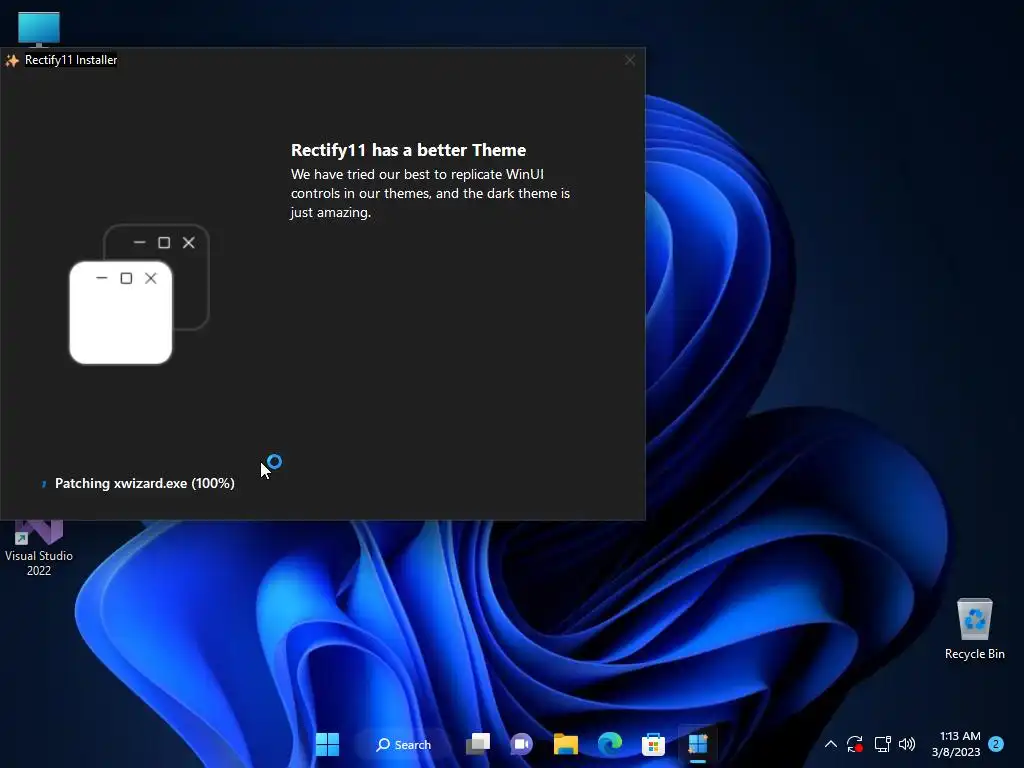
Task: Open File Explorer from the taskbar
Action: point(566,744)
